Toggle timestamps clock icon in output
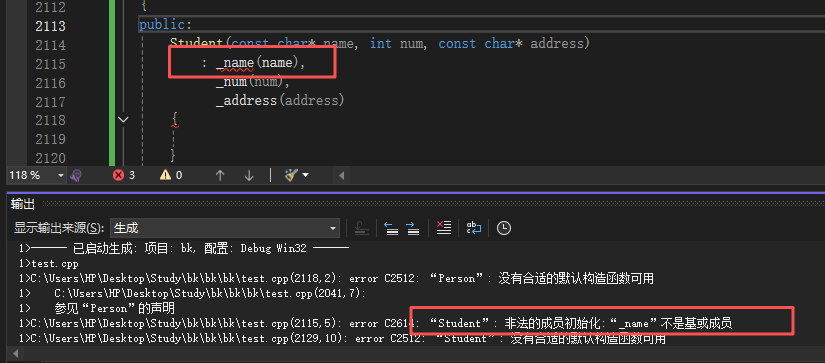The width and height of the screenshot is (825, 363). [504, 228]
